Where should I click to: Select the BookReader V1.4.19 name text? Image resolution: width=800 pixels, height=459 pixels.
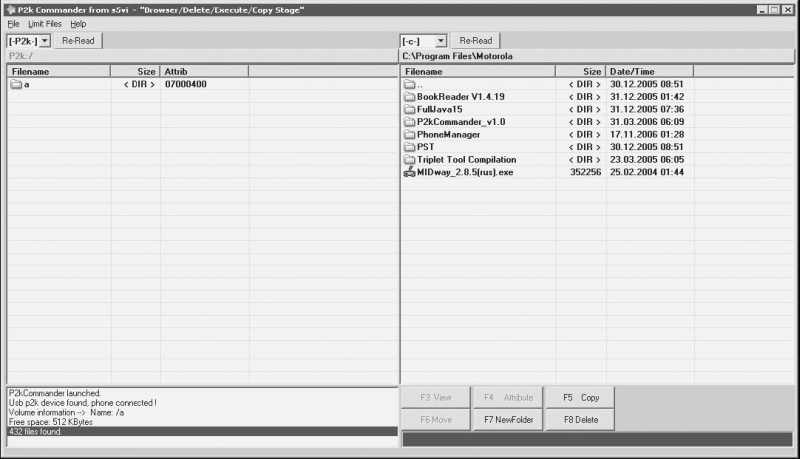coord(461,97)
